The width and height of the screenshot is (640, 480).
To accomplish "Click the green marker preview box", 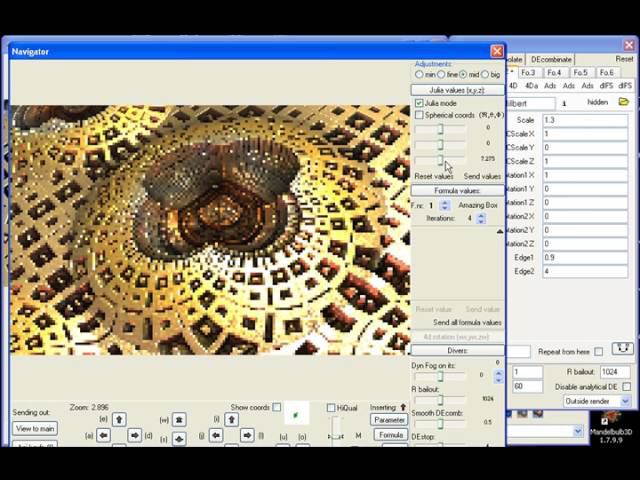I will (296, 413).
